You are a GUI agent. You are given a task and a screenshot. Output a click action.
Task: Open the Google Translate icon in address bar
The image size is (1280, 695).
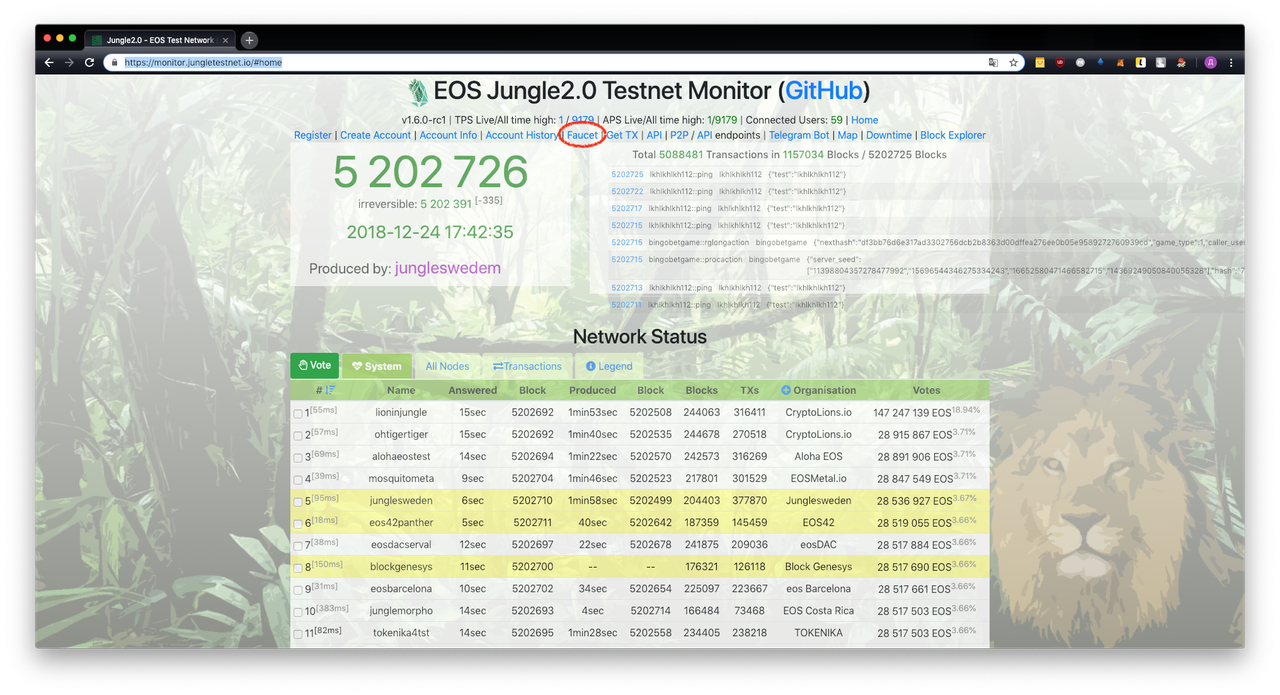993,62
